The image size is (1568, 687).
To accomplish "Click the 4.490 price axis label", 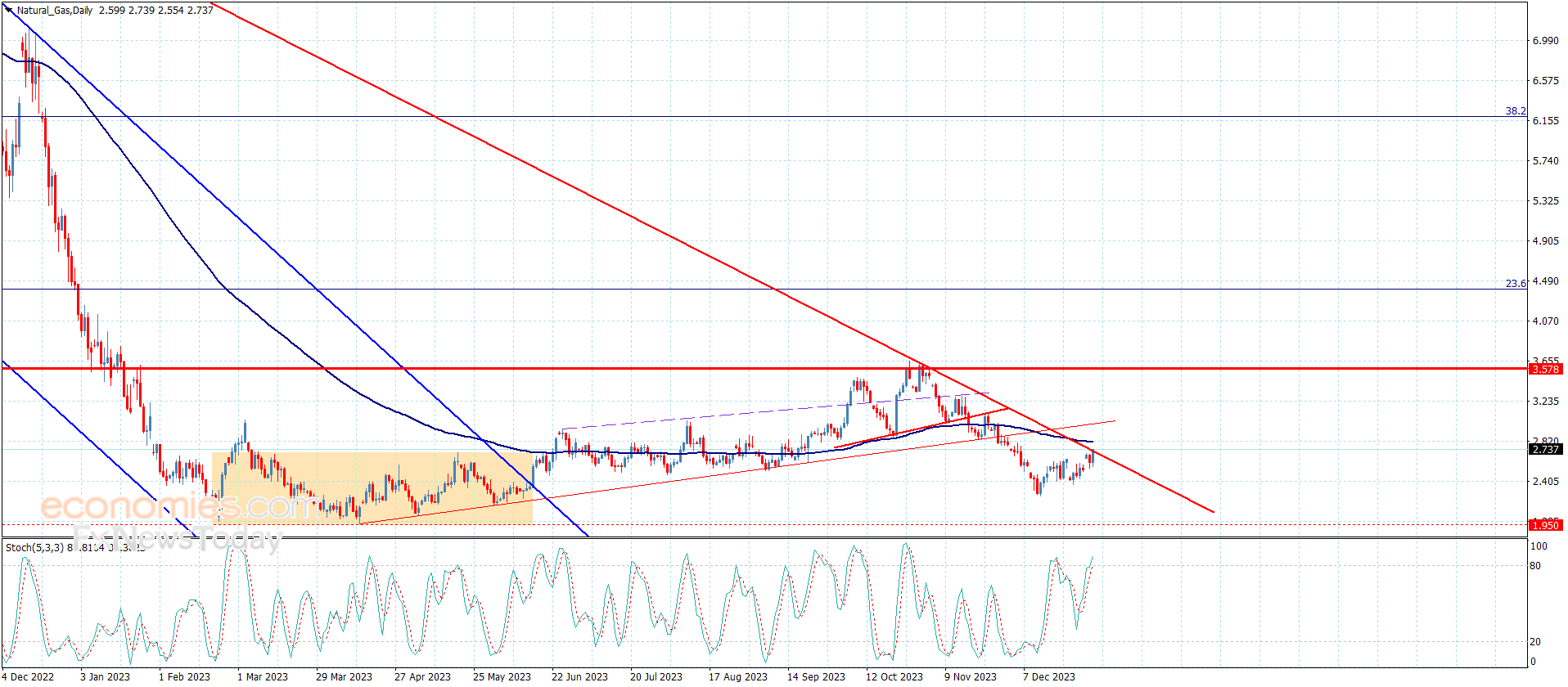I will pyautogui.click(x=1546, y=281).
